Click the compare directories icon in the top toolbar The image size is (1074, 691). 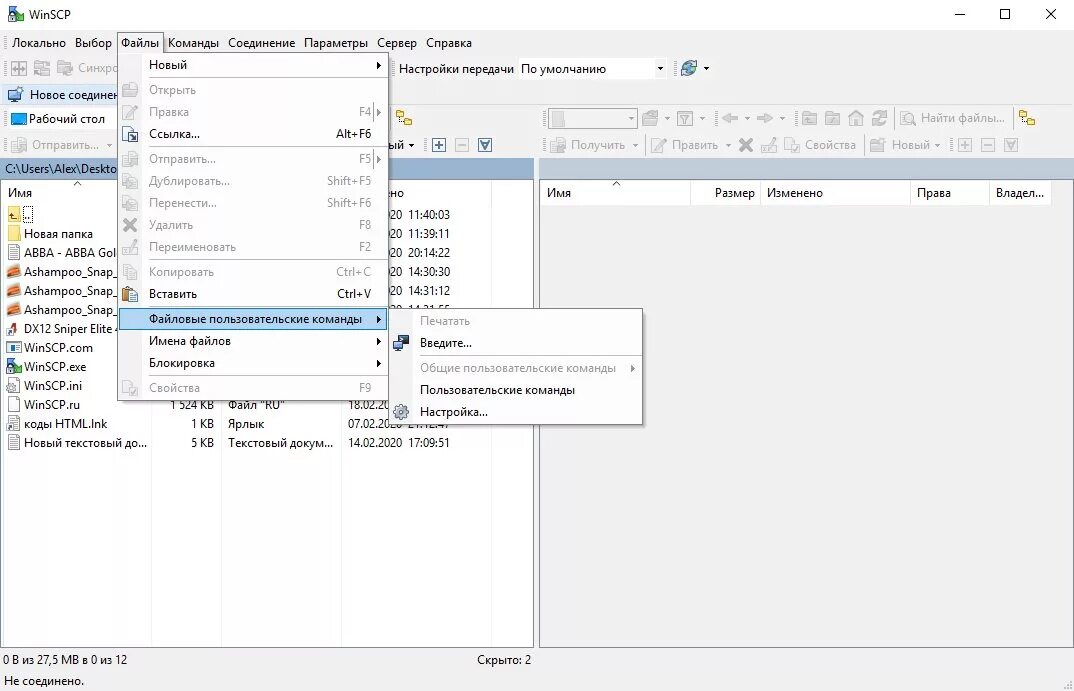(x=19, y=68)
